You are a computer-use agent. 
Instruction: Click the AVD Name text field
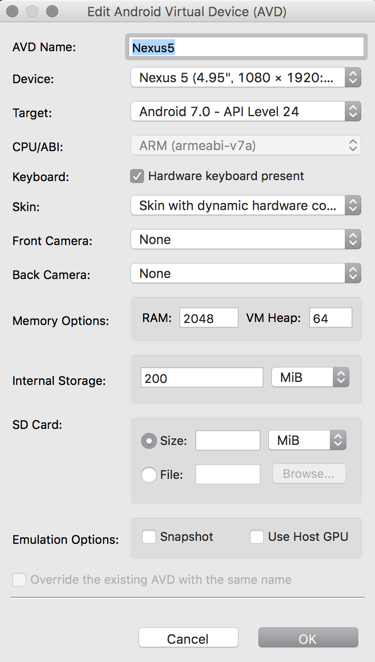pos(246,47)
